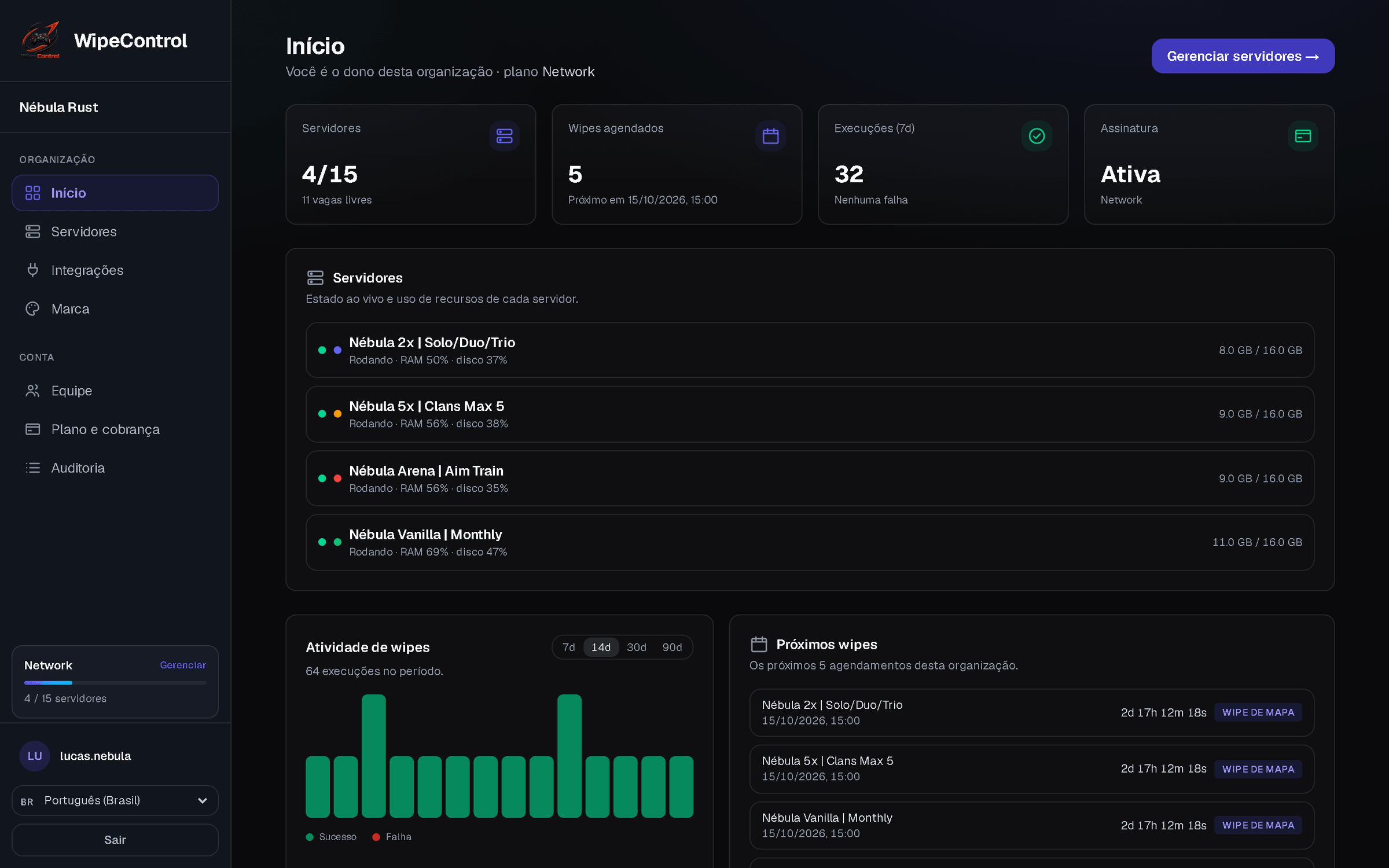Open the Português (Brasil) language dropdown
This screenshot has width=1389, height=868.
(115, 800)
